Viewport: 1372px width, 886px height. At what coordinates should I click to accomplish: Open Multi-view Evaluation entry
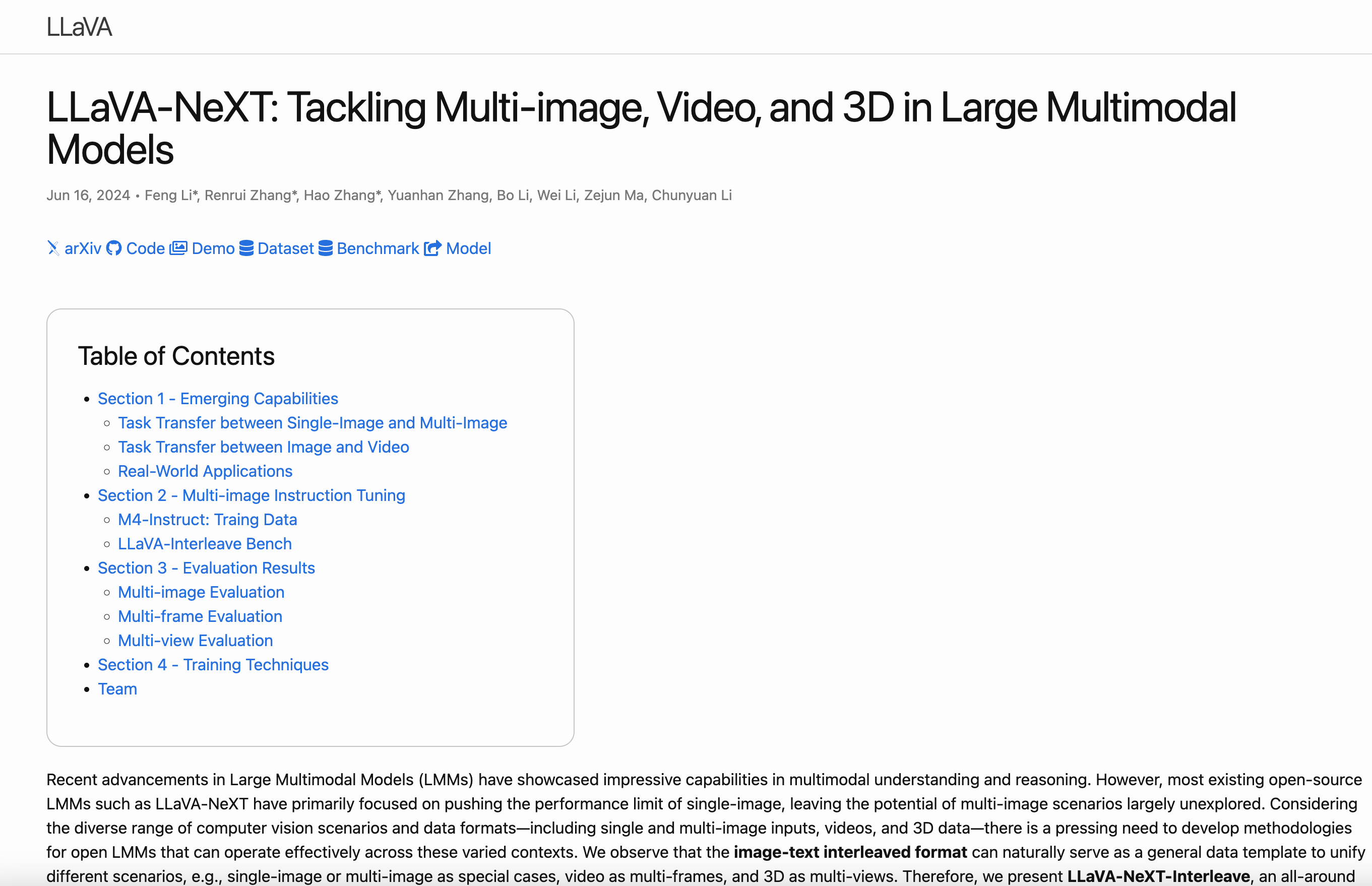(196, 640)
